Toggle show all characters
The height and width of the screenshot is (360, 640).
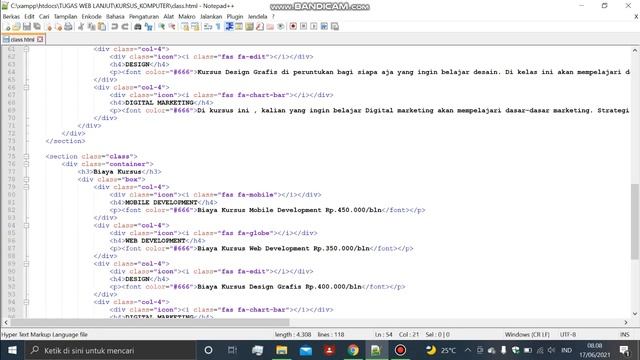pyautogui.click(x=218, y=27)
